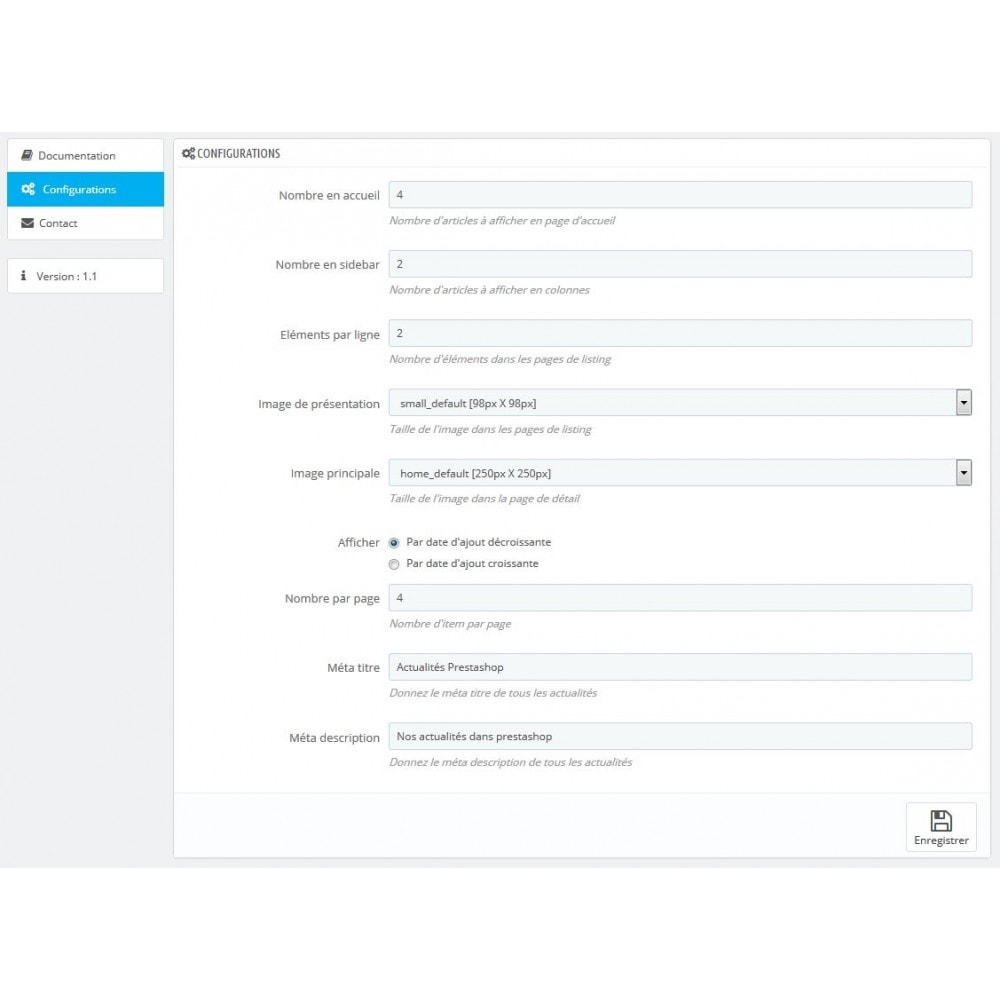Viewport: 1000px width, 1000px height.
Task: Click the Nombre par page label
Action: click(332, 599)
